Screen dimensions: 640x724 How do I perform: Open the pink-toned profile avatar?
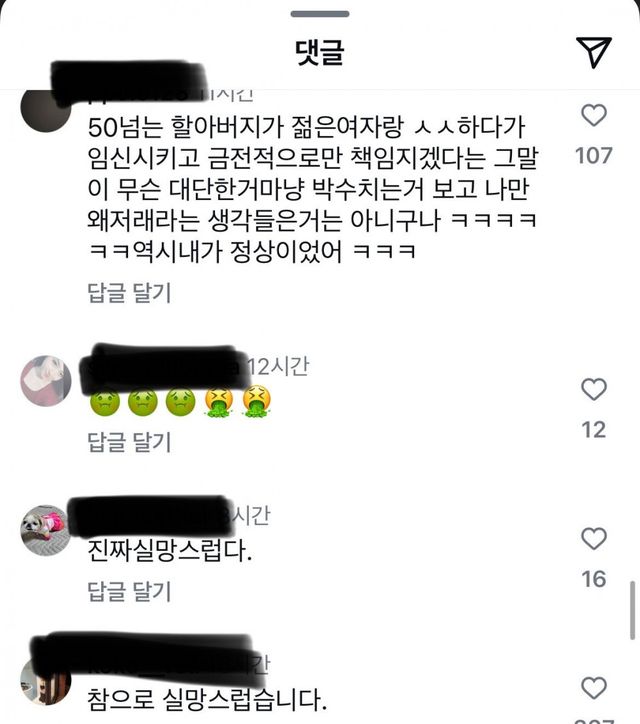(x=46, y=381)
